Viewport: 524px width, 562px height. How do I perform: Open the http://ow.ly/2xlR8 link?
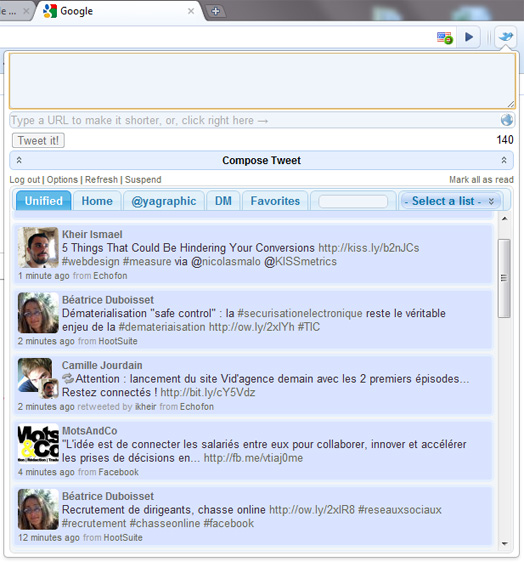pyautogui.click(x=312, y=510)
